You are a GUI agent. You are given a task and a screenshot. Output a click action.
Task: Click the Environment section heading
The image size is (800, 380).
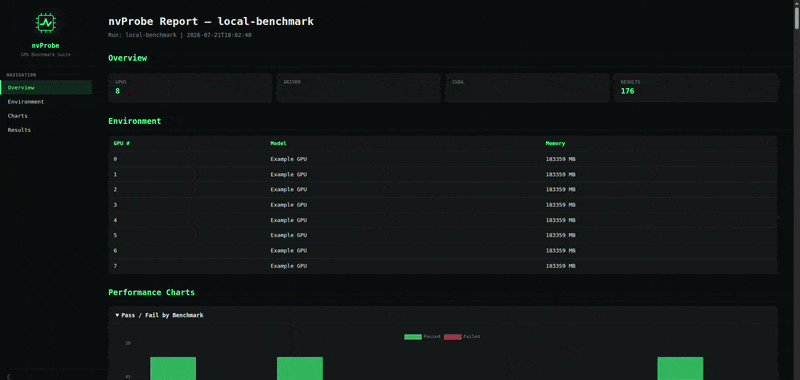tap(135, 121)
